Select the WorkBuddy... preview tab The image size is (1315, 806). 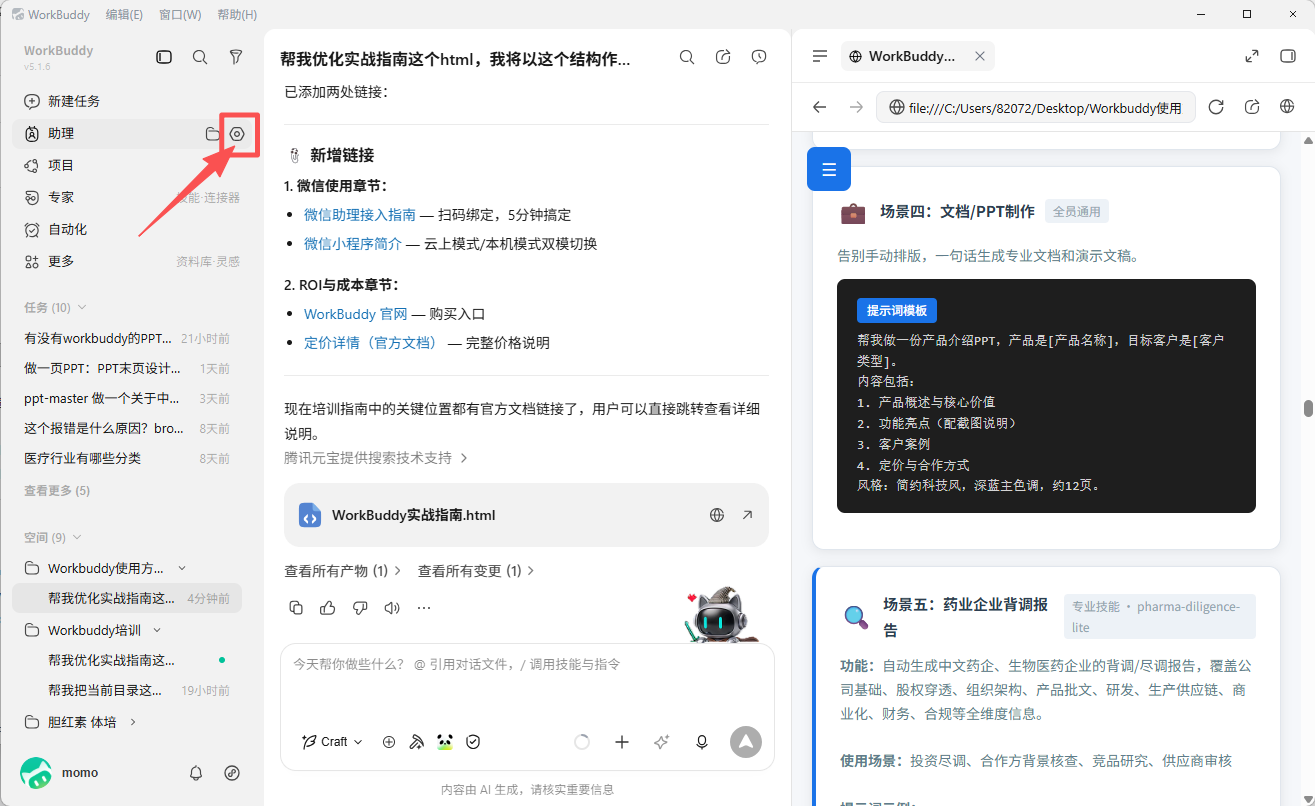click(918, 56)
